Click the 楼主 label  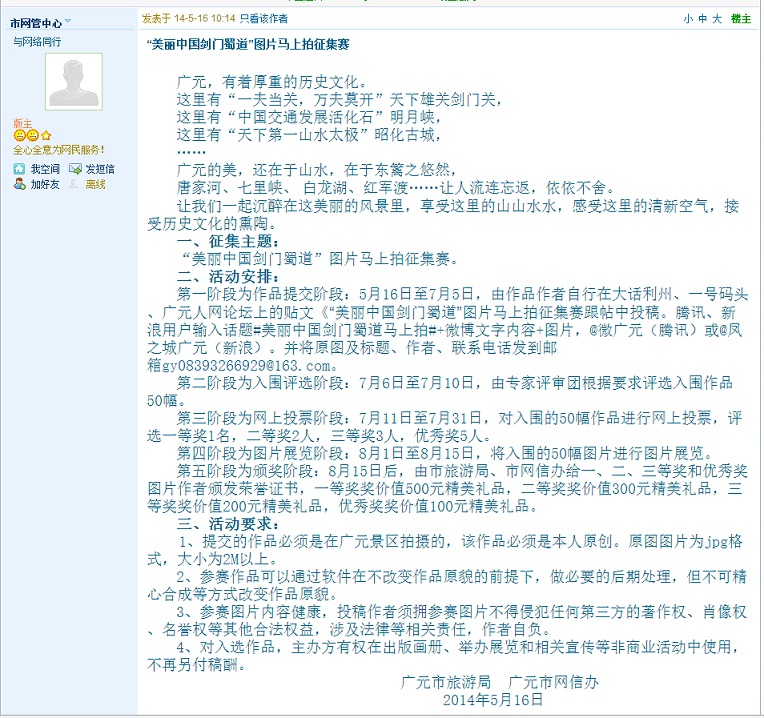(x=741, y=19)
